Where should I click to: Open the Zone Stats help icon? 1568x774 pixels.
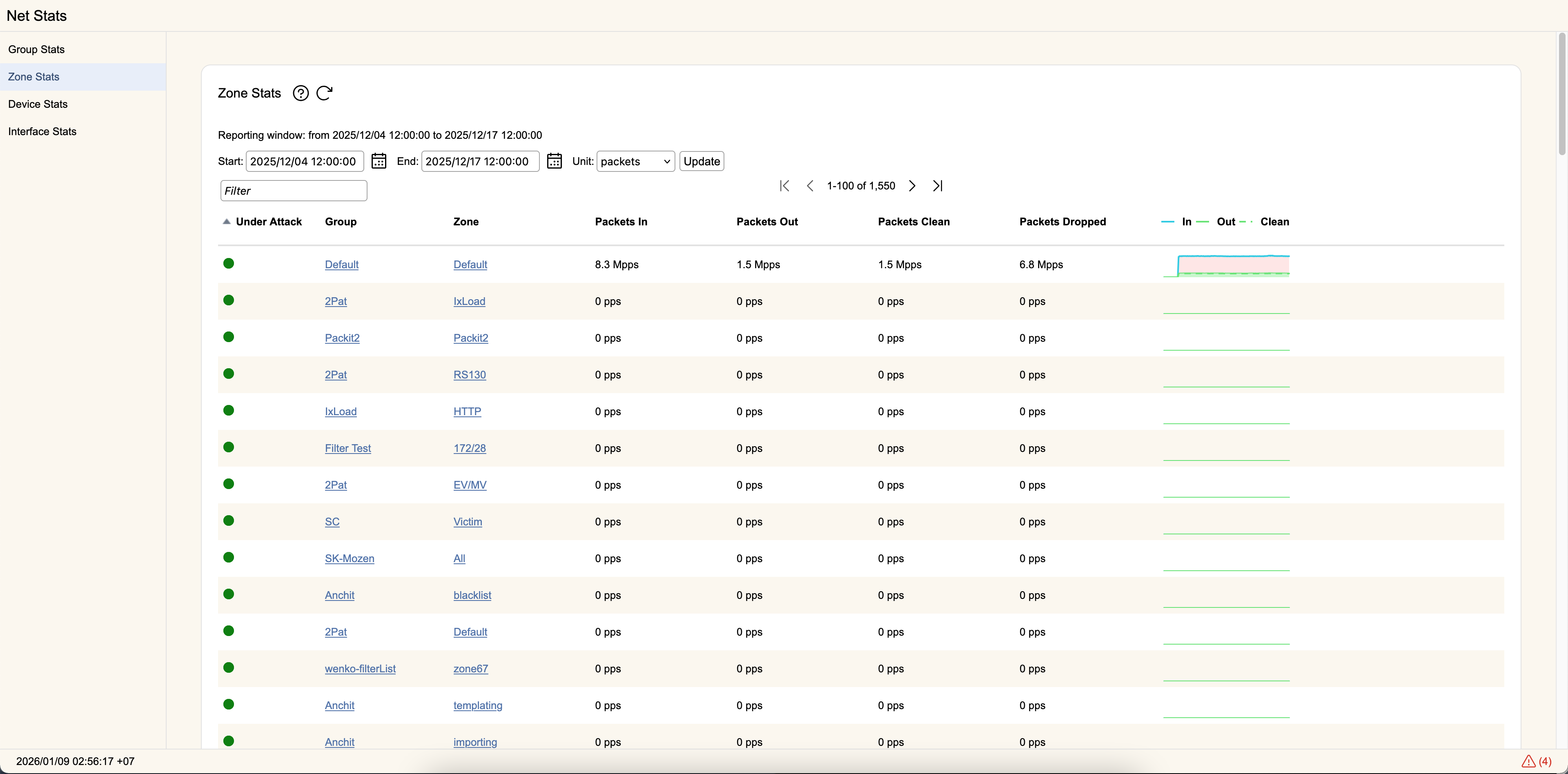point(301,93)
